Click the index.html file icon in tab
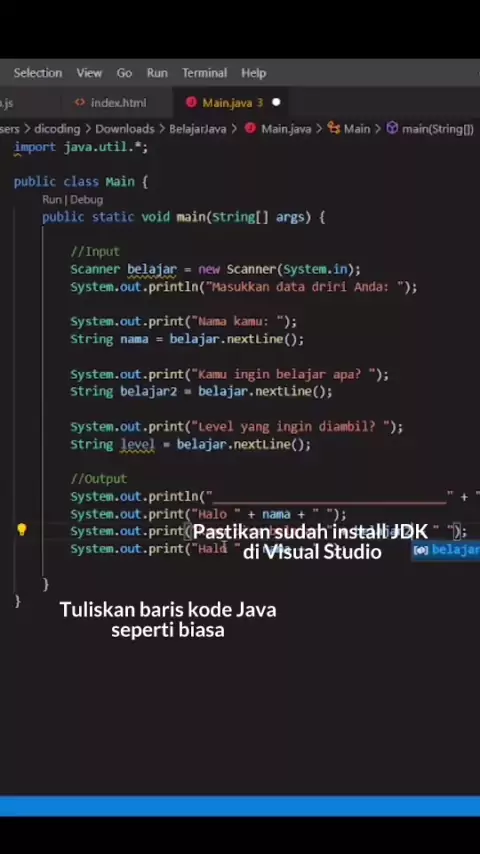The width and height of the screenshot is (480, 854). (x=80, y=102)
